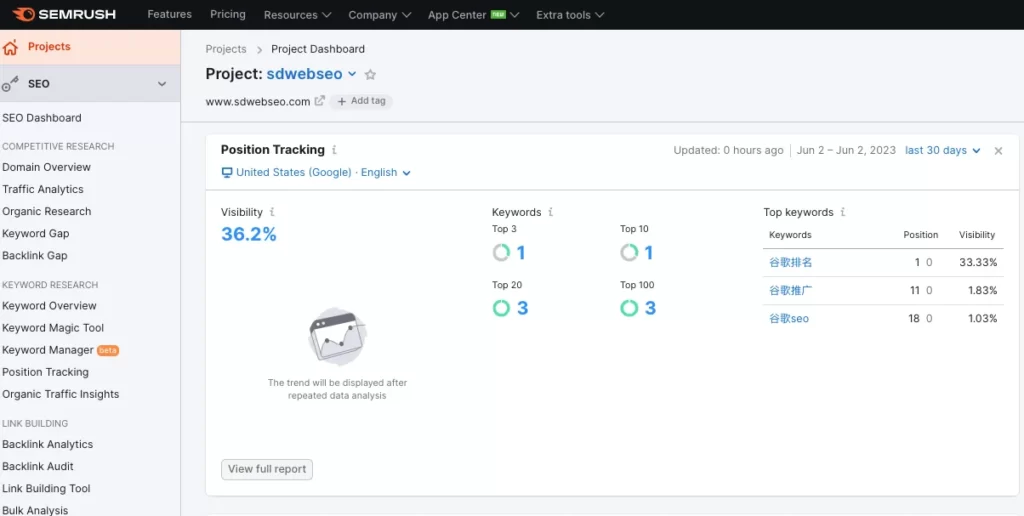1024x516 pixels.
Task: Open Backlink Gap tool
Action: pos(35,255)
